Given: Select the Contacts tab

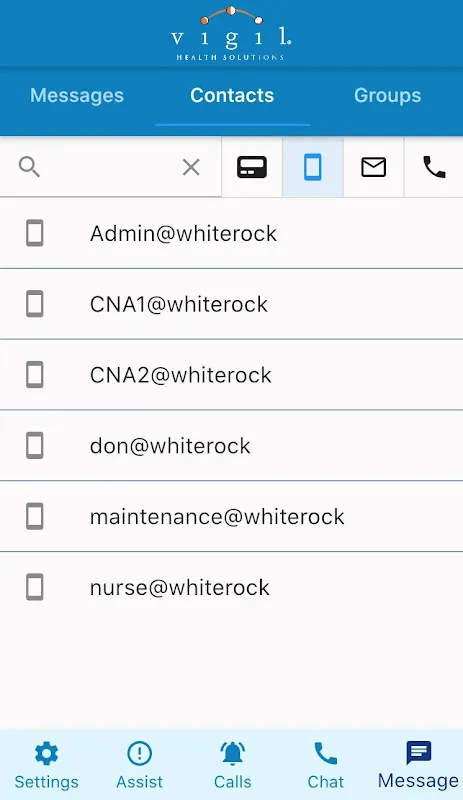Looking at the screenshot, I should coord(232,95).
